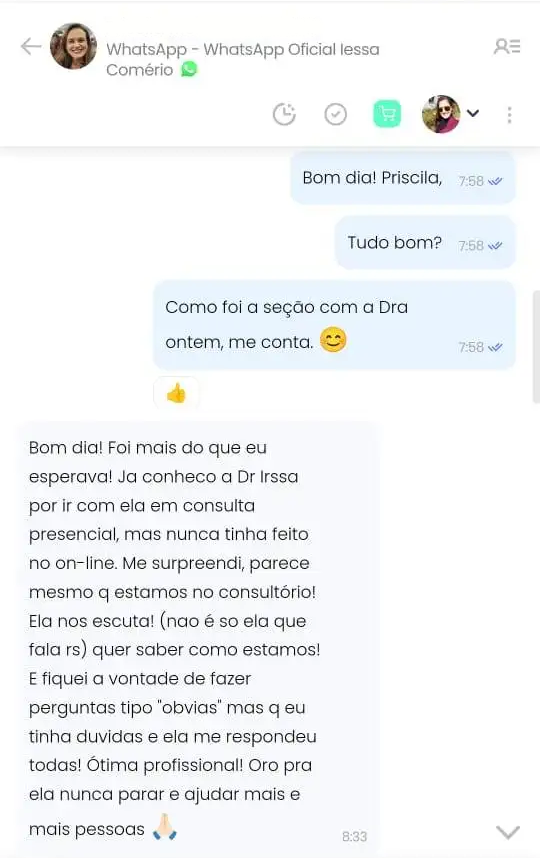This screenshot has height=858, width=540.
Task: Click the thumbs up reaction
Action: point(176,393)
